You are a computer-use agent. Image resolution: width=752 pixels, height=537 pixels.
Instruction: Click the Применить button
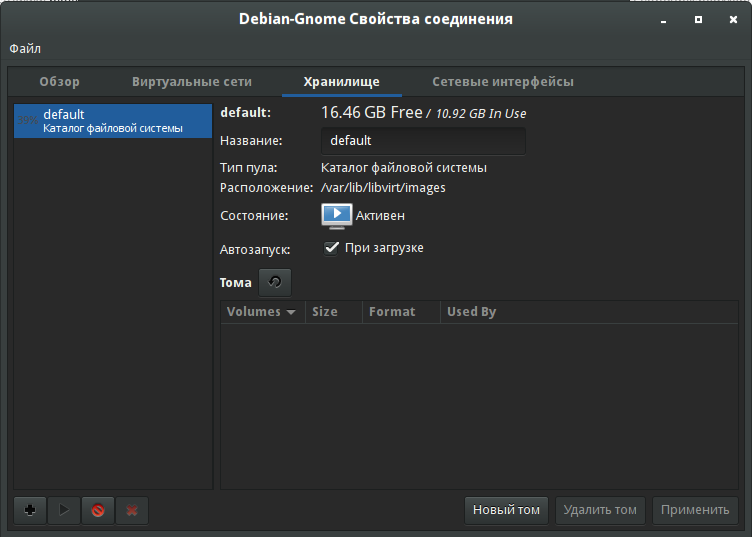[695, 510]
